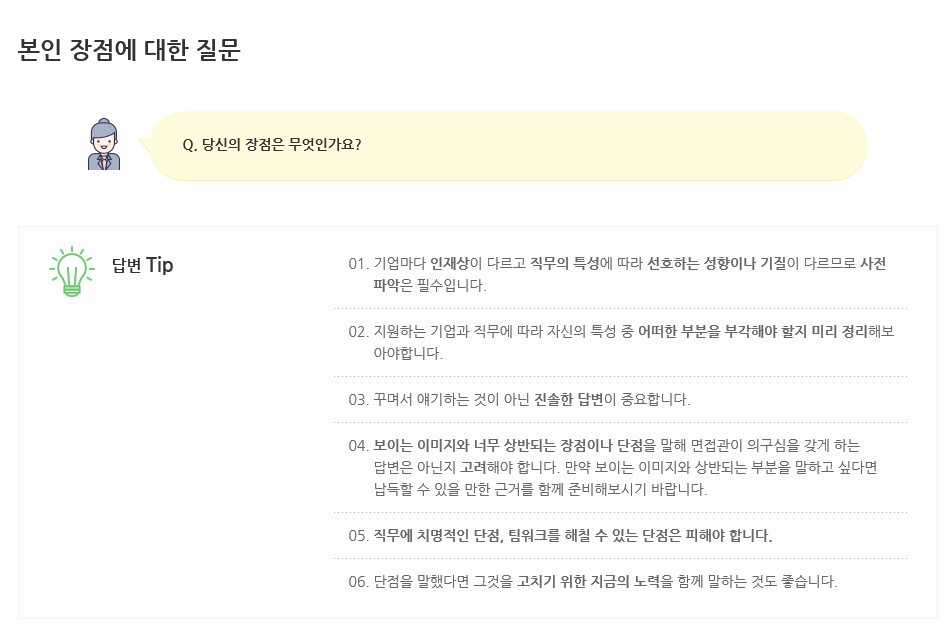Click the interviewer avatar icon

[104, 144]
